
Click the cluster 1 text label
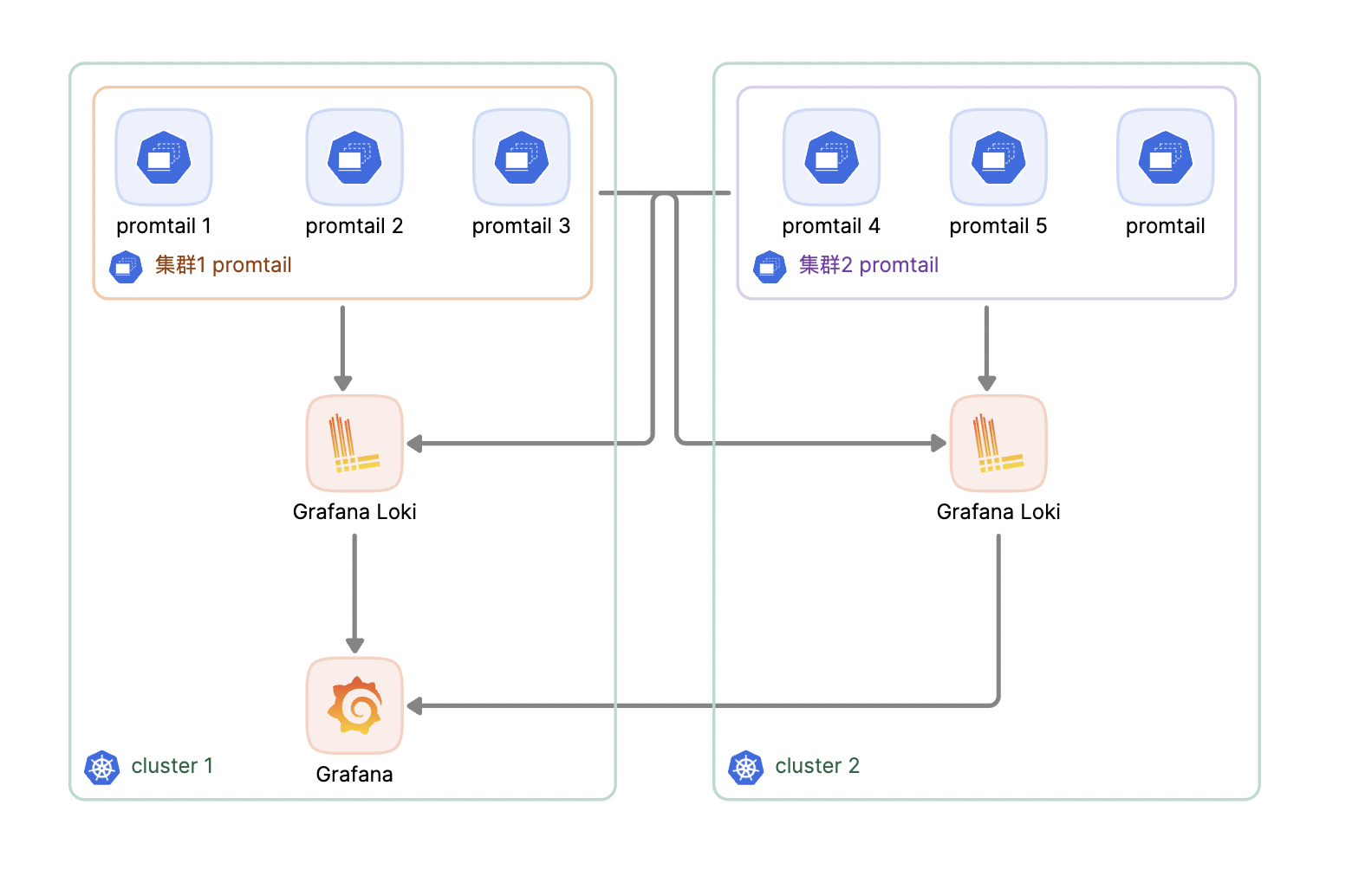(172, 766)
